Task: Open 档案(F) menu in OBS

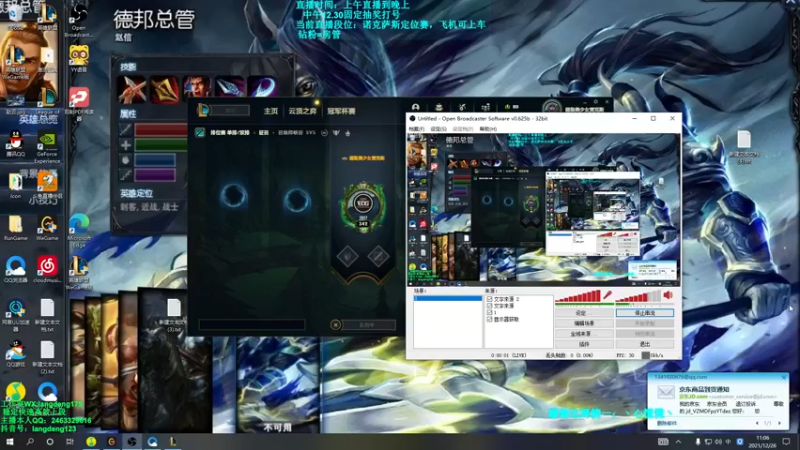Action: pyautogui.click(x=416, y=129)
